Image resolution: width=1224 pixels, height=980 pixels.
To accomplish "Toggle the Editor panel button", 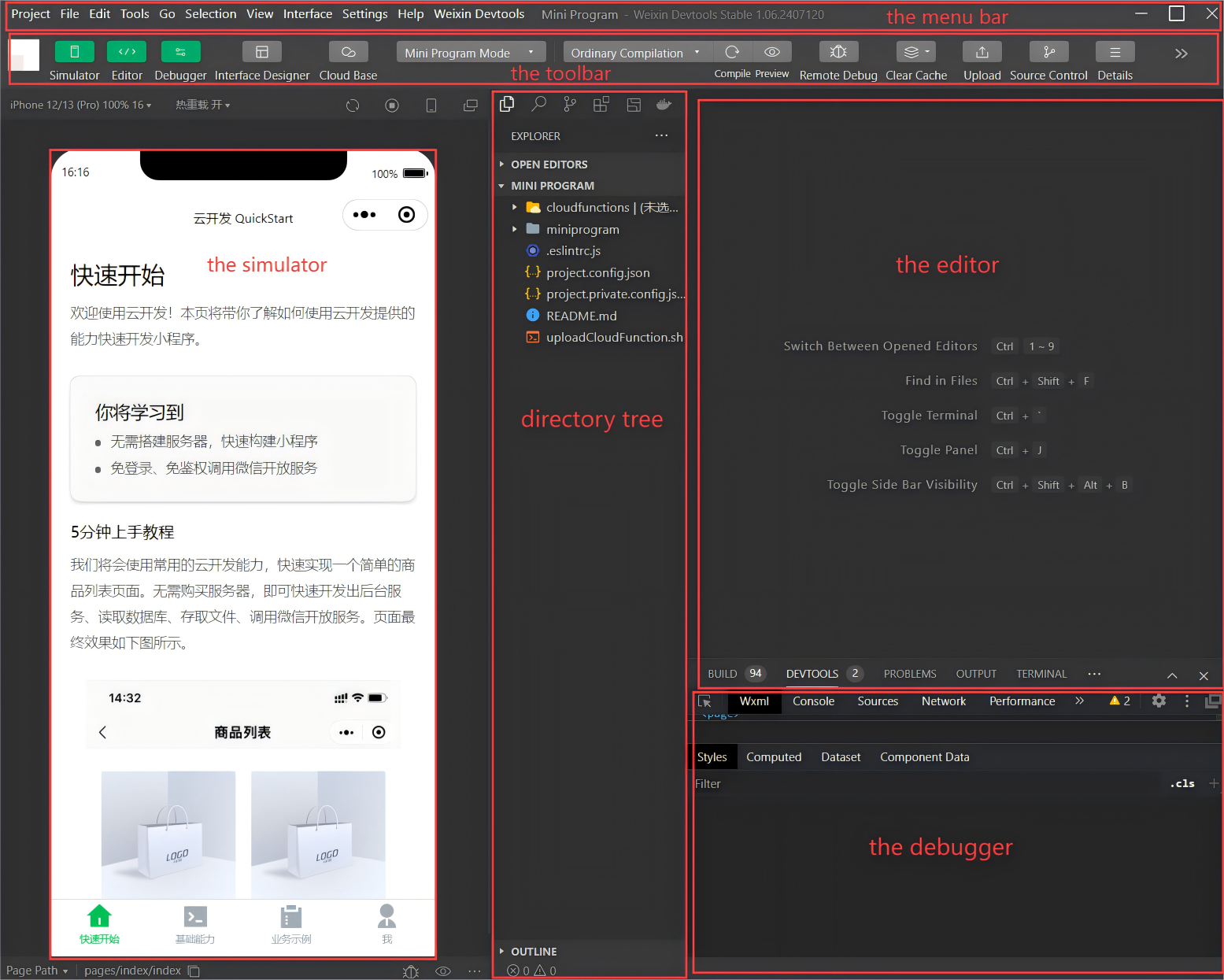I will click(127, 52).
